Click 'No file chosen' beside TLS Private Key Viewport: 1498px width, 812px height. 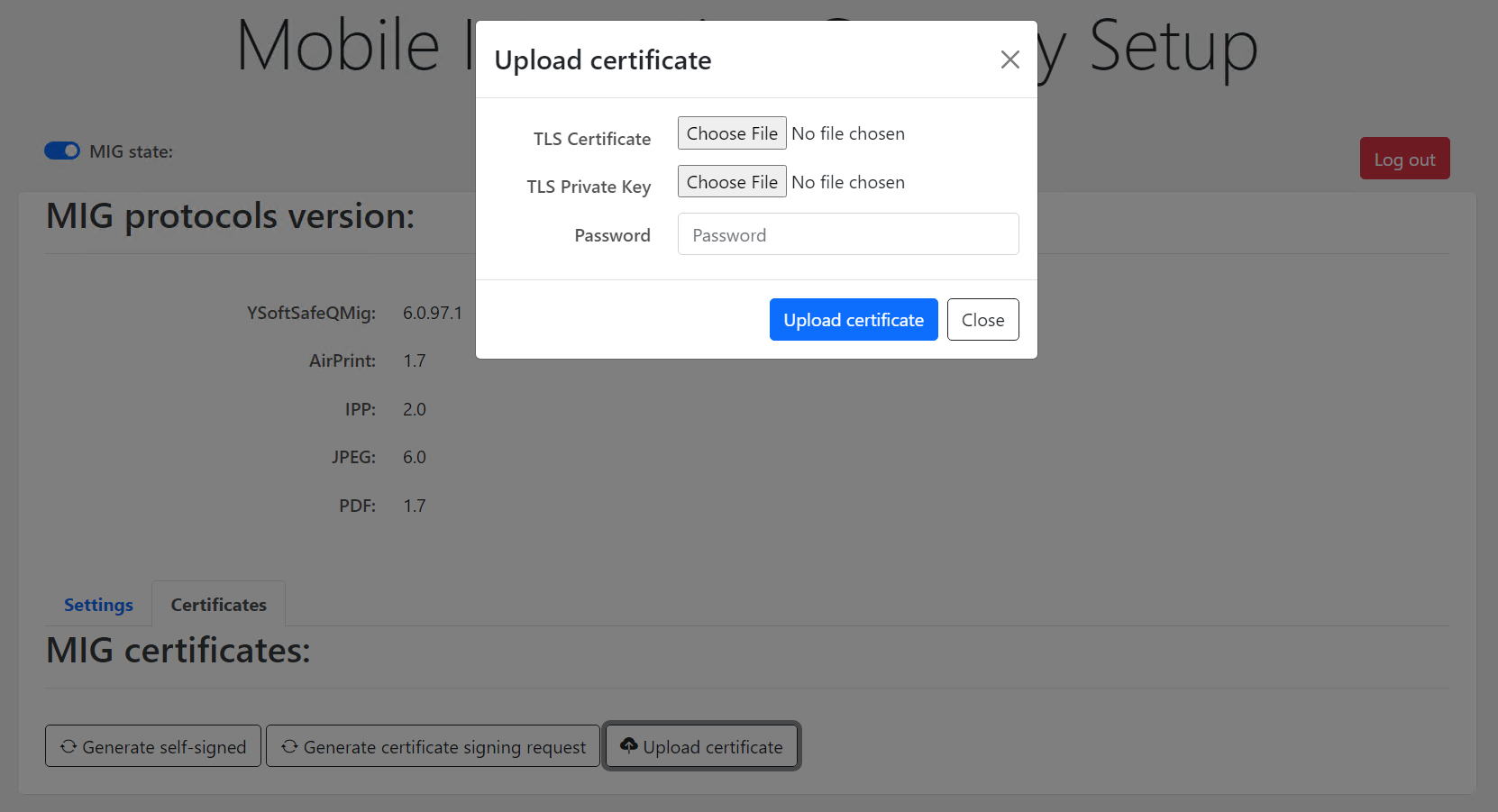point(848,182)
